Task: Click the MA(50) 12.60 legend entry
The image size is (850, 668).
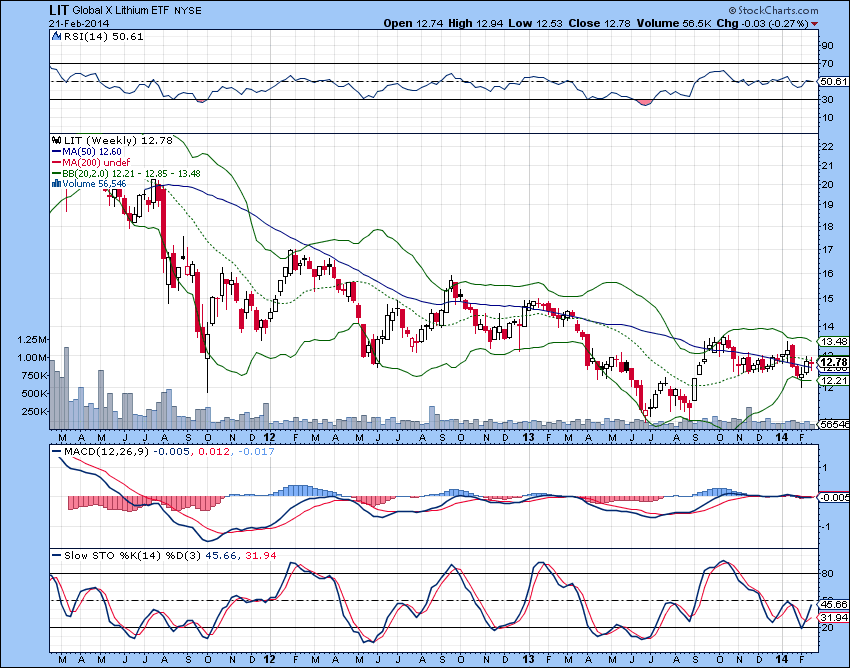Action: tap(92, 152)
